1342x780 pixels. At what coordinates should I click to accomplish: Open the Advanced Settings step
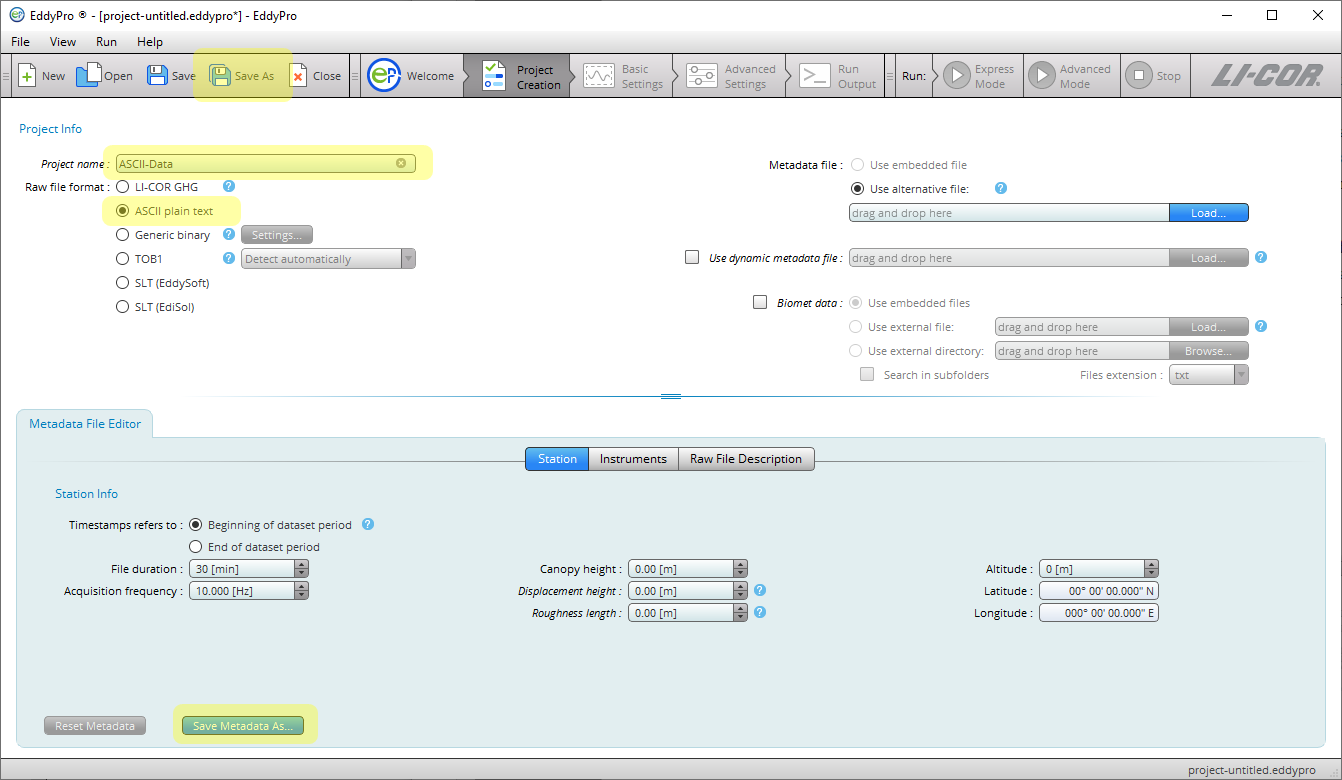(731, 76)
